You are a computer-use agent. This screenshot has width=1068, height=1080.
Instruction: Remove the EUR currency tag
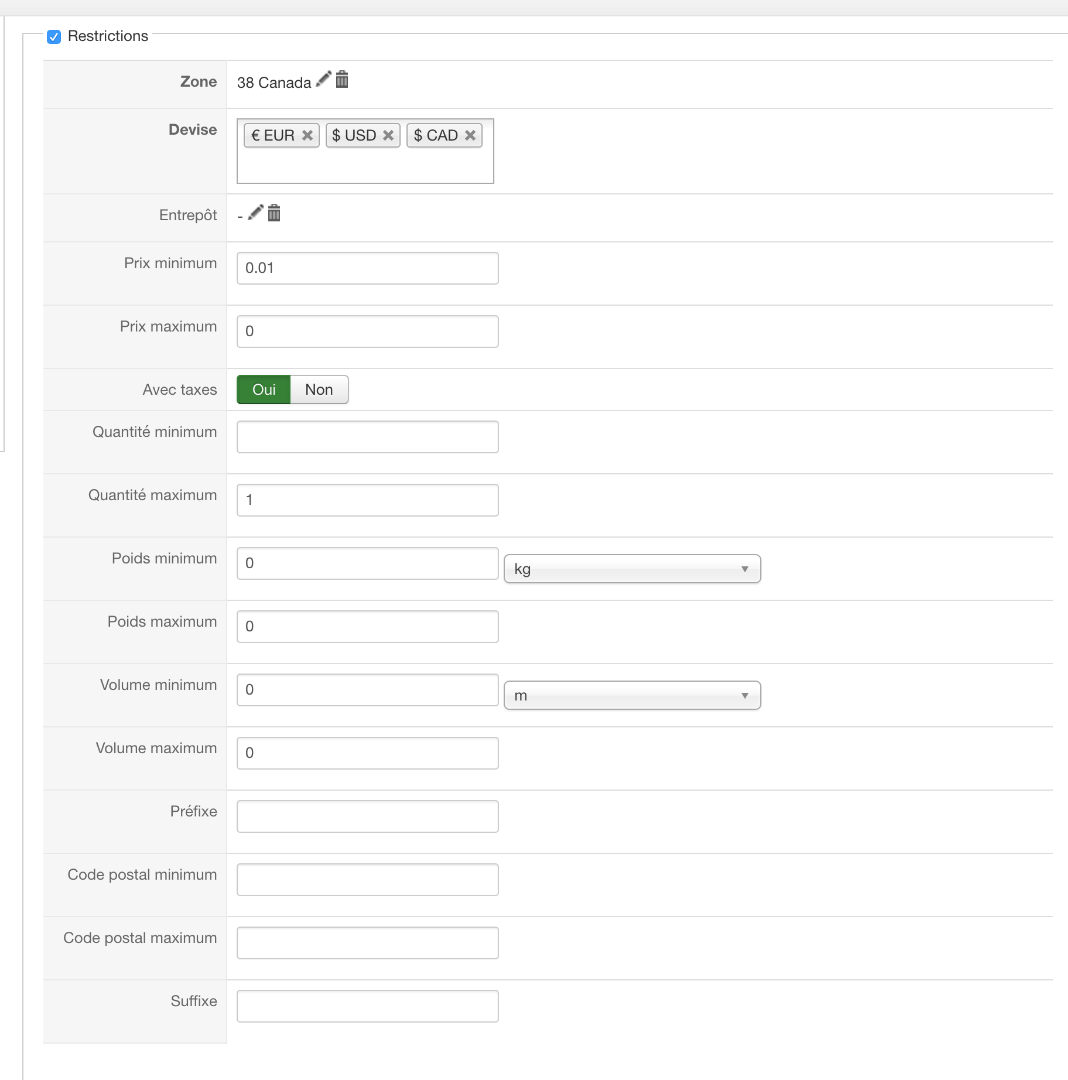tap(307, 136)
